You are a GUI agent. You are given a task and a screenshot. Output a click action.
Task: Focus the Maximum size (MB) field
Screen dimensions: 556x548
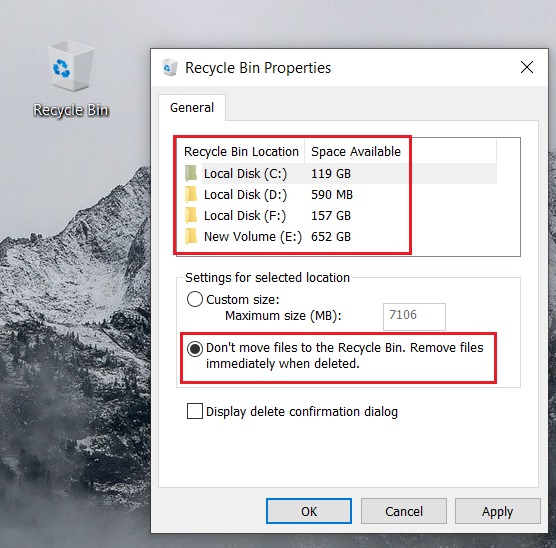(414, 316)
